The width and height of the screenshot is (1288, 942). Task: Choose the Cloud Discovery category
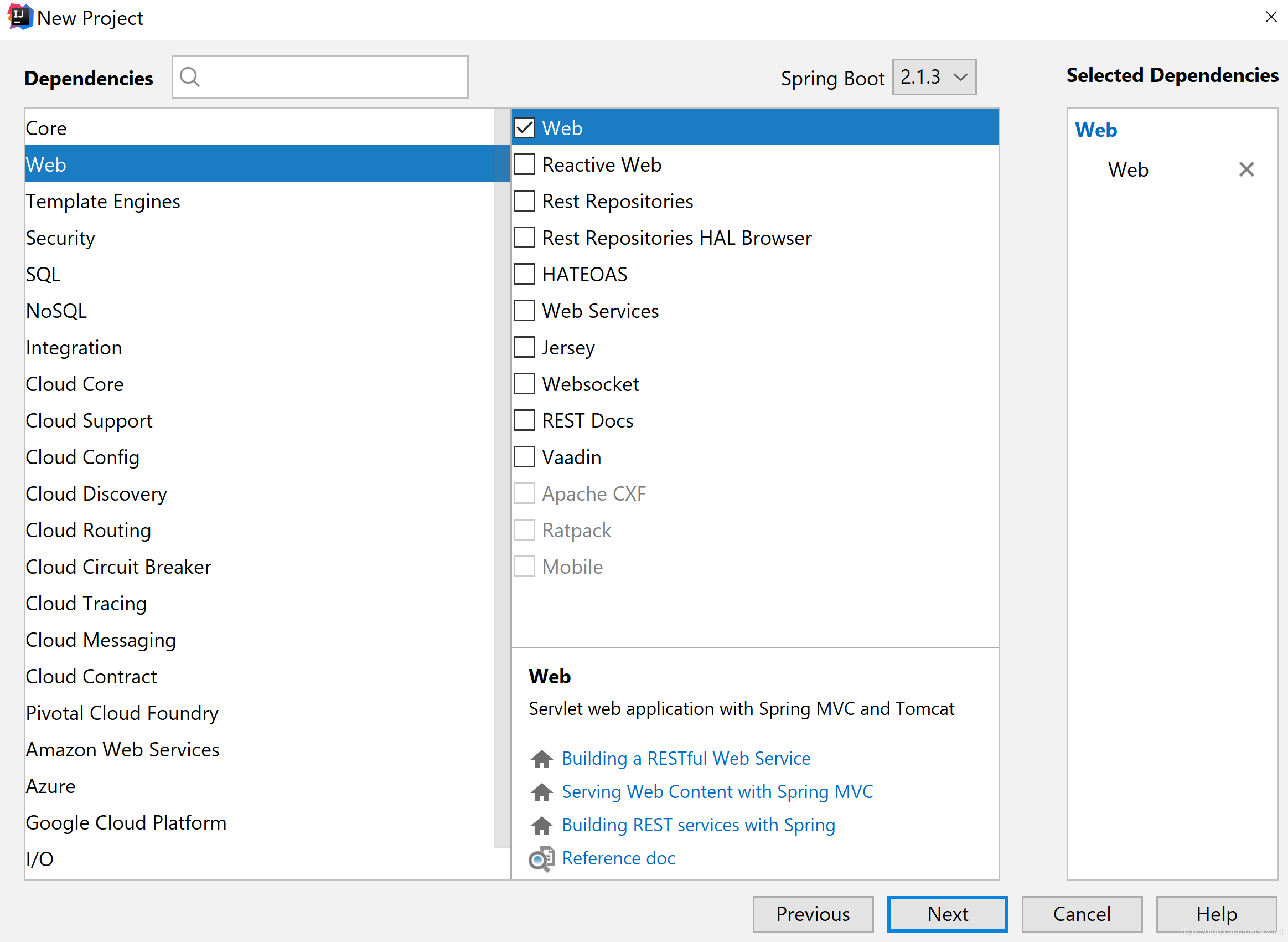point(96,494)
